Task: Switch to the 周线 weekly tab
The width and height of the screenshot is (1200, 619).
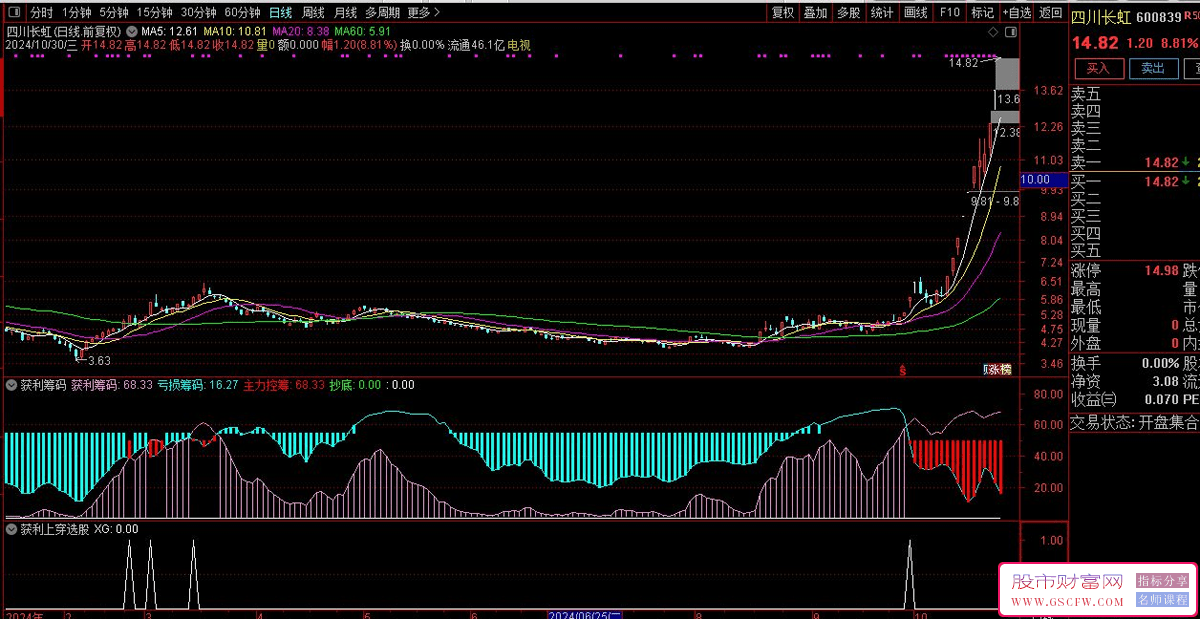Action: tap(313, 13)
